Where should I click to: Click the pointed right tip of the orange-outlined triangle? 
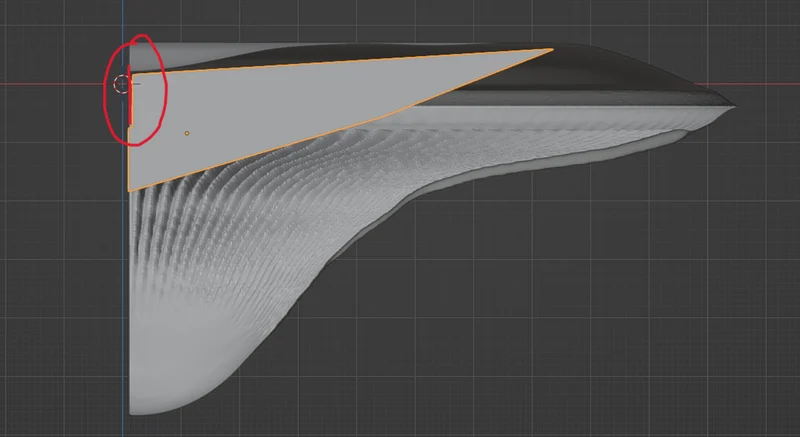click(x=552, y=49)
